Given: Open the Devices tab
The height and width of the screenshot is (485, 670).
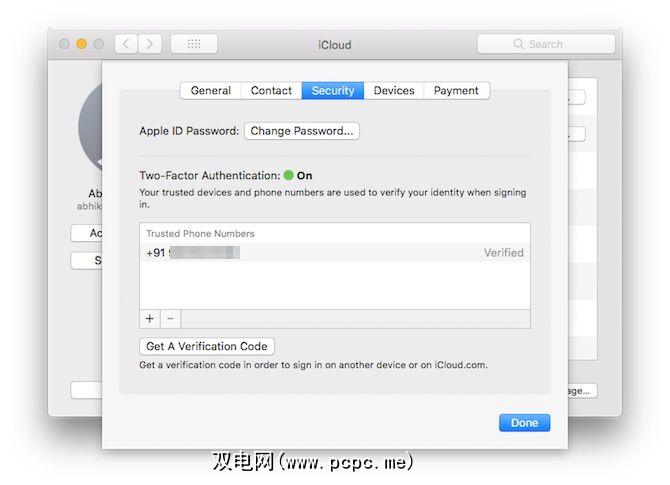Looking at the screenshot, I should pyautogui.click(x=394, y=91).
